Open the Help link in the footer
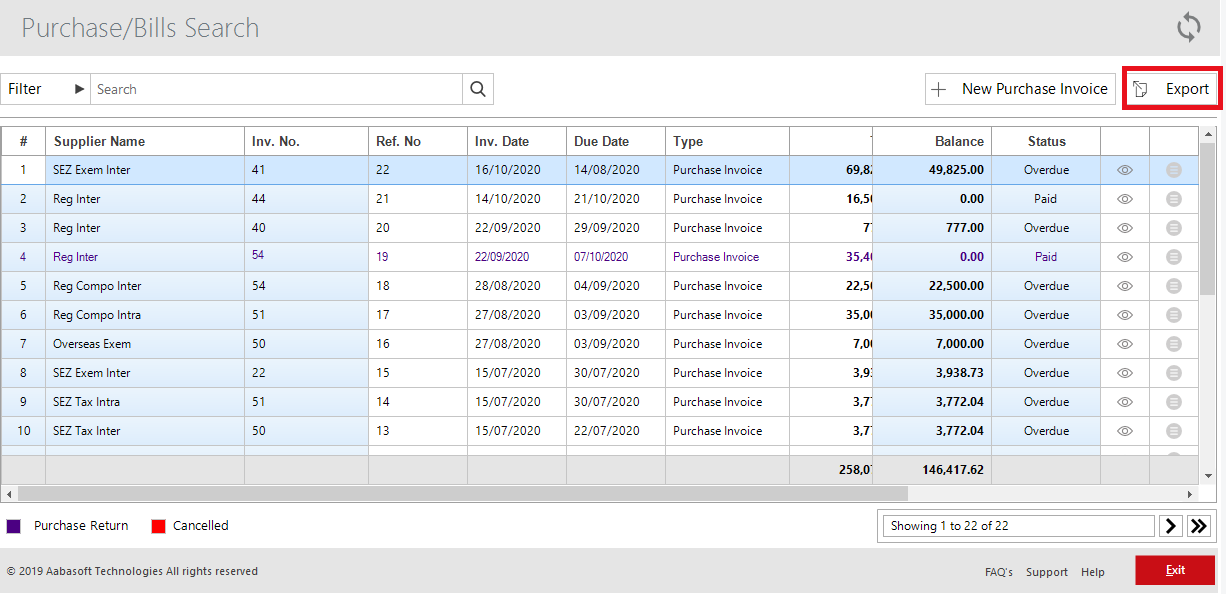 click(x=1092, y=571)
